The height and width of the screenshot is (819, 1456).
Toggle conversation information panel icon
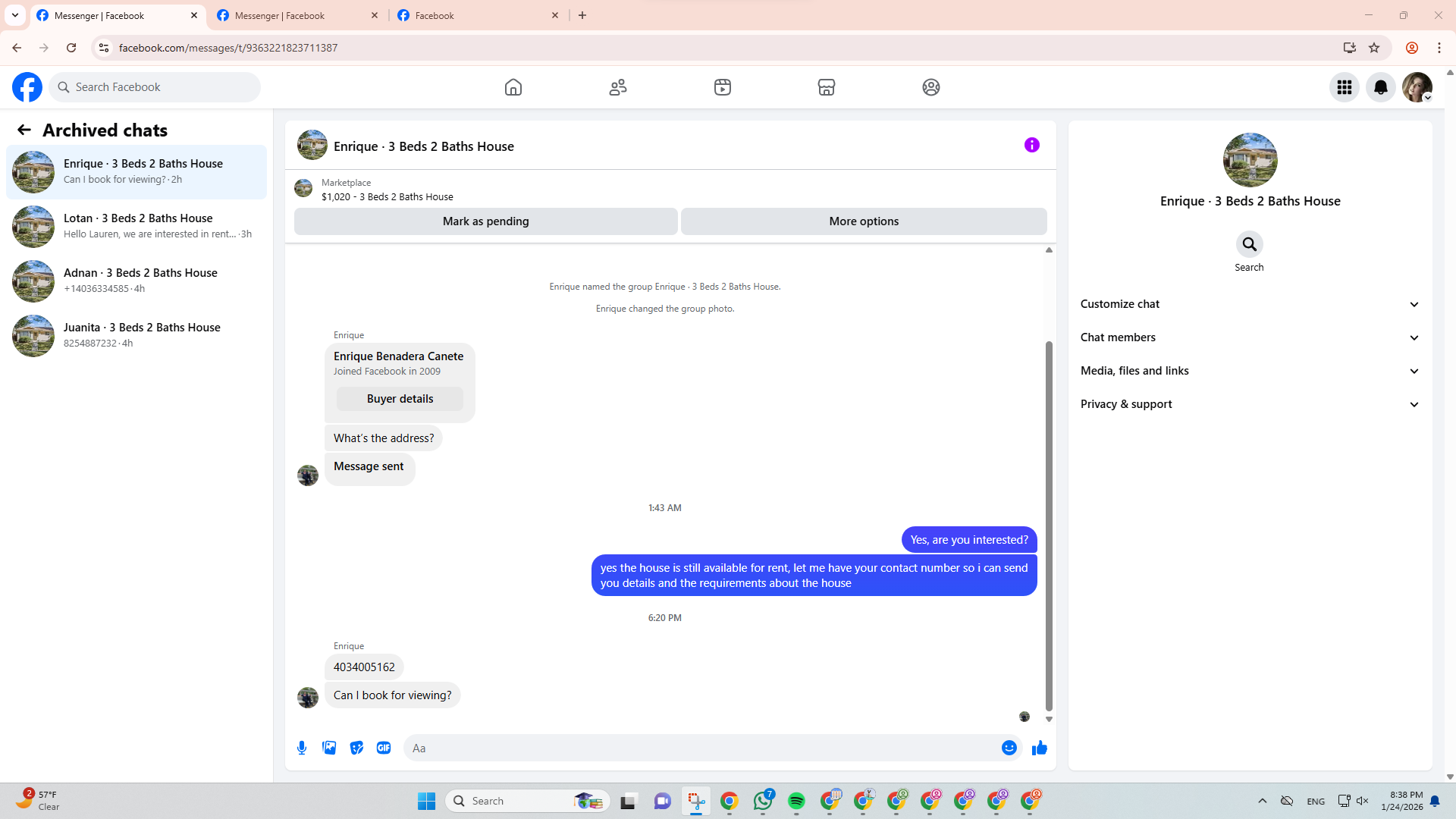click(x=1031, y=145)
